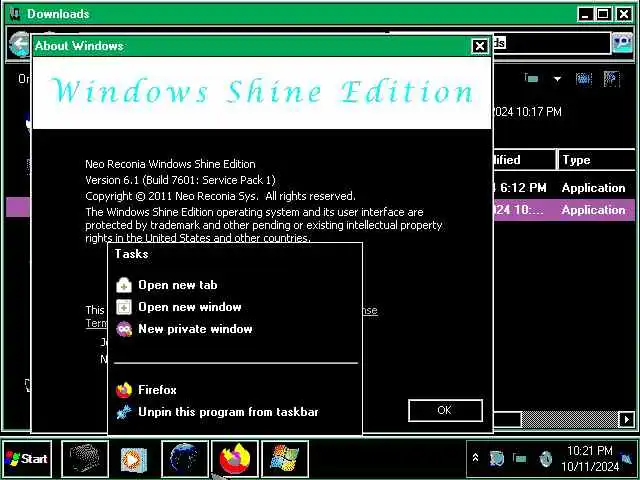Change view icon in Downloads toolbar
The height and width of the screenshot is (480, 640).
531,78
